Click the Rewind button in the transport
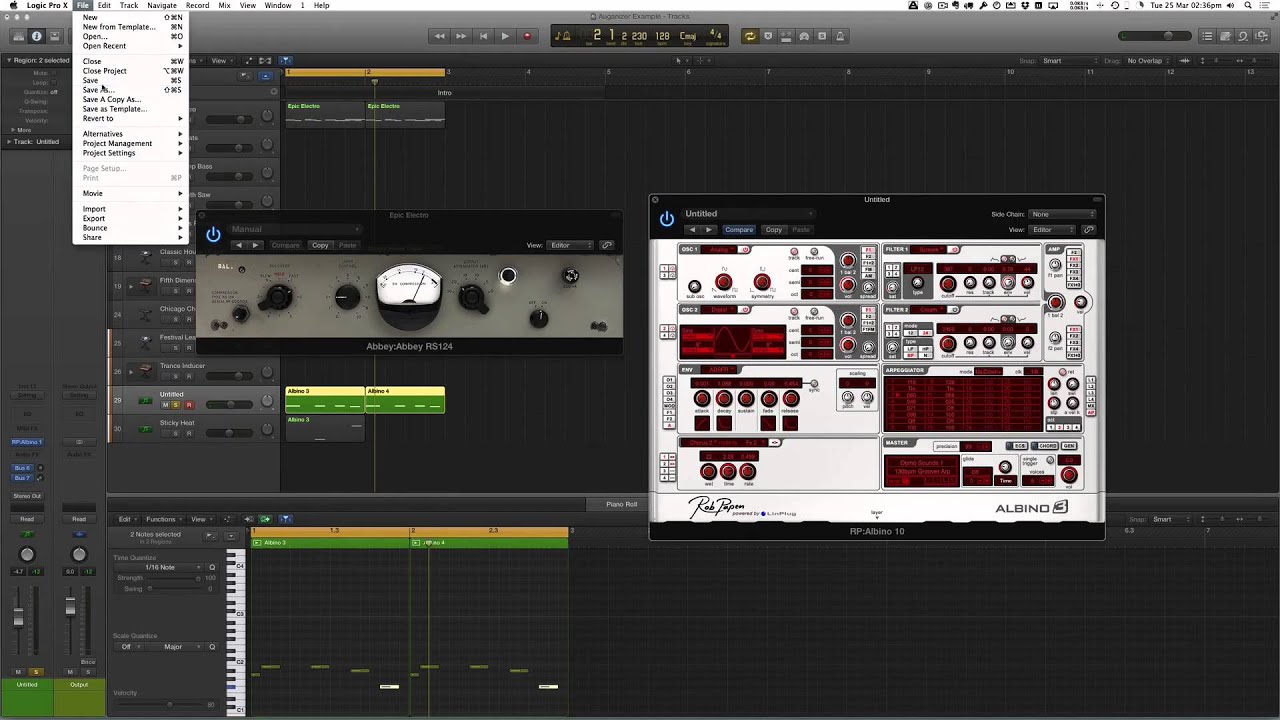Screen dimensions: 1280x720 coord(439,36)
